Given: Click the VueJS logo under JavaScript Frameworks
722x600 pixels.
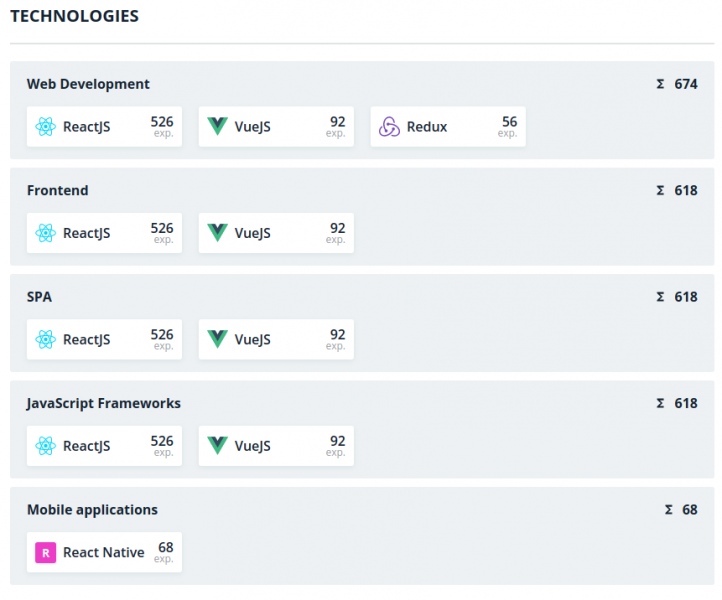Looking at the screenshot, I should (217, 446).
